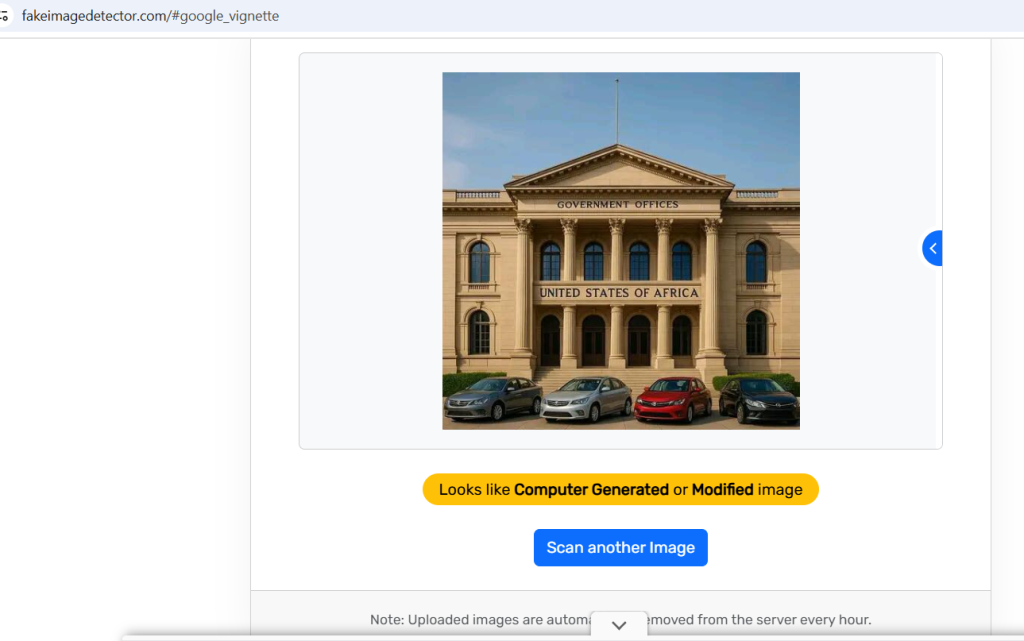Click the leftmost gray car in image
The height and width of the screenshot is (641, 1024).
[492, 398]
